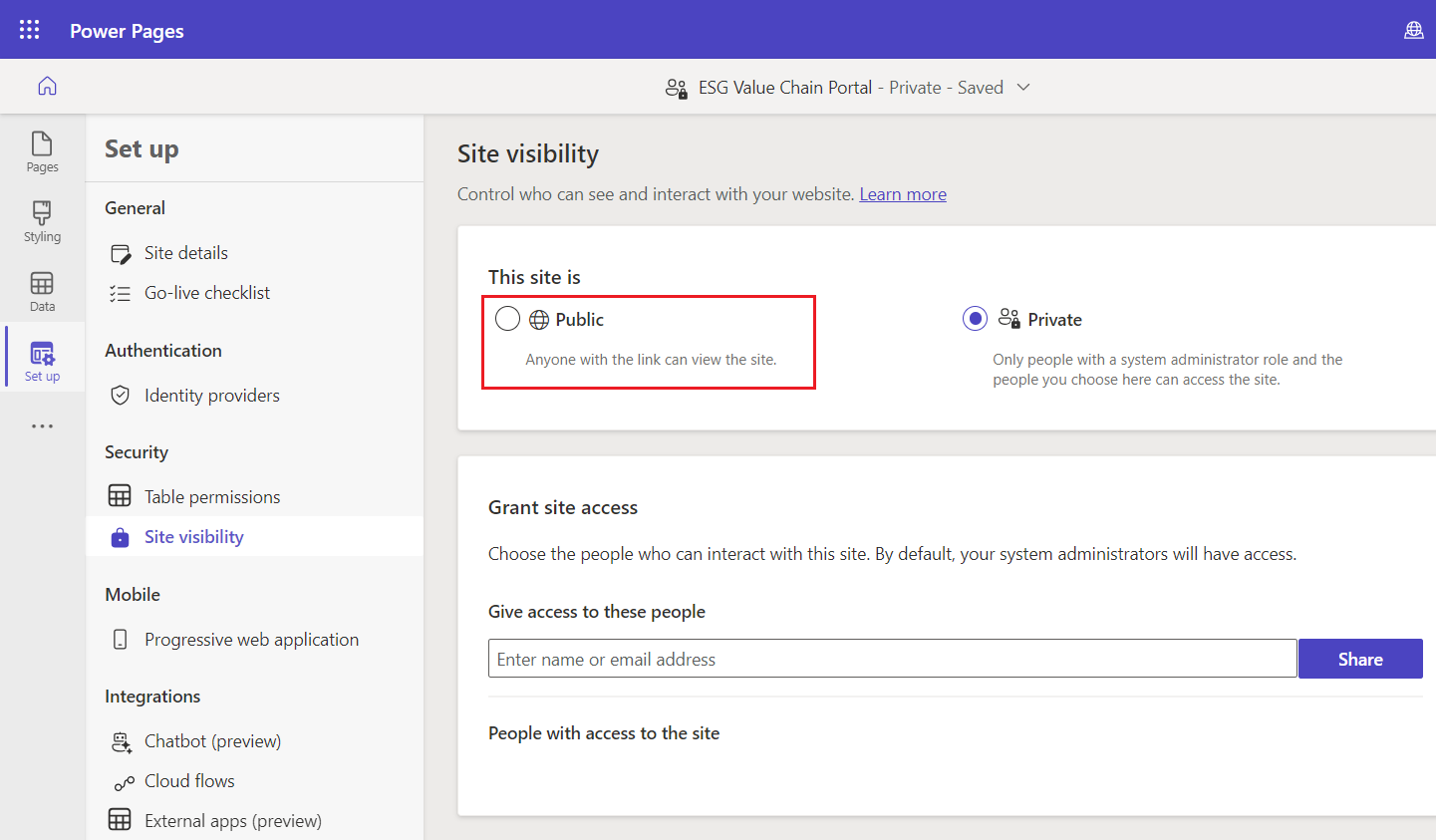Click the Integrations section heading

[x=152, y=697]
